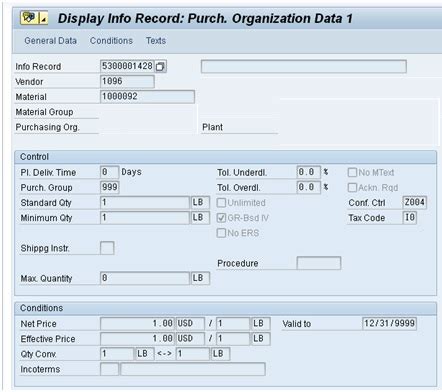Click the Conf. Ctrl field showing Z004
This screenshot has width=442, height=392.
click(x=415, y=202)
